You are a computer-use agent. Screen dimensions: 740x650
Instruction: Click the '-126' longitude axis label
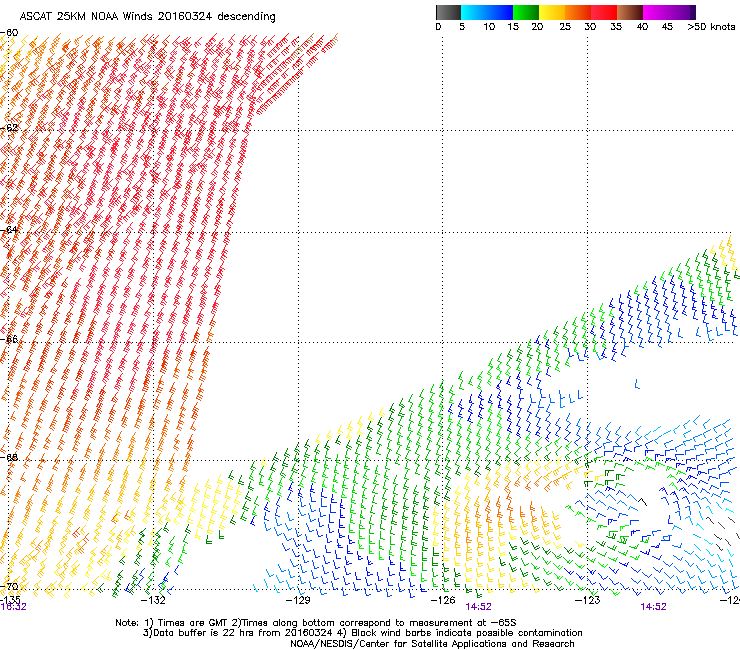[x=442, y=600]
